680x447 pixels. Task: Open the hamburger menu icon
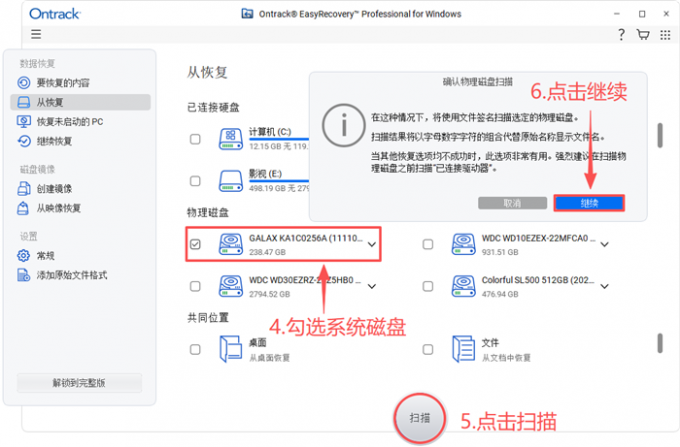point(36,34)
